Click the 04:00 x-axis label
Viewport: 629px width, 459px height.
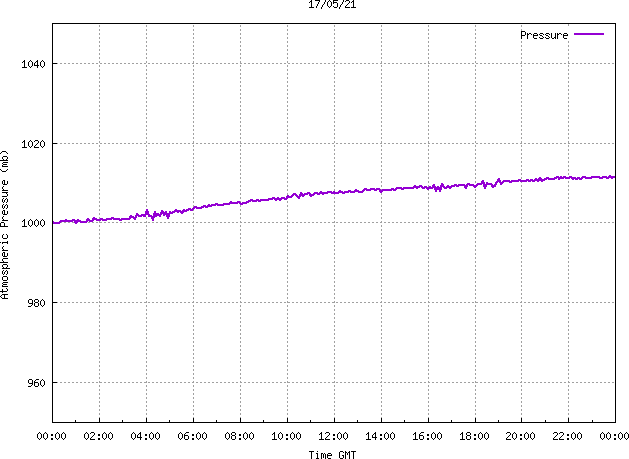tap(145, 436)
